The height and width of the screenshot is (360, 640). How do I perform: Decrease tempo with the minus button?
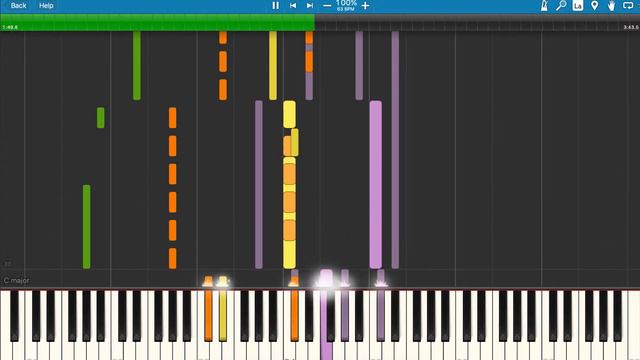point(327,6)
